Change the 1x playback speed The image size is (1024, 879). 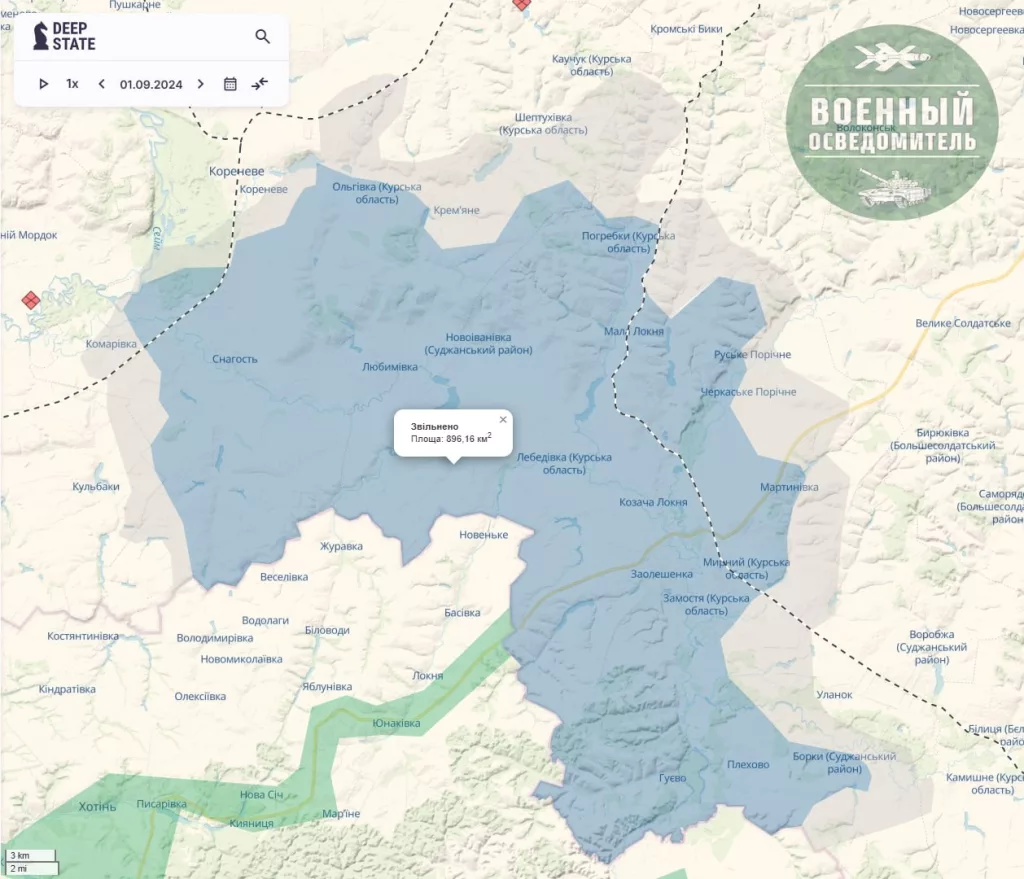pos(72,84)
